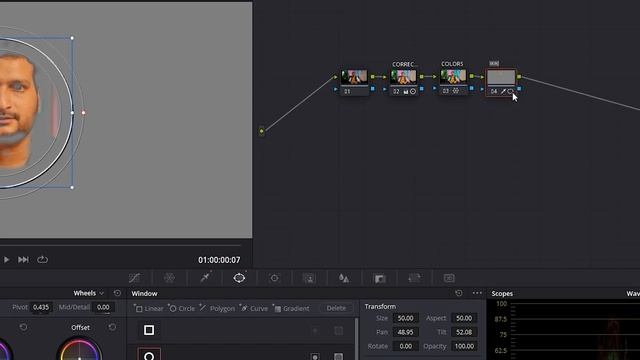The image size is (640, 360).
Task: Click the node graph source input dot
Action: 262,131
